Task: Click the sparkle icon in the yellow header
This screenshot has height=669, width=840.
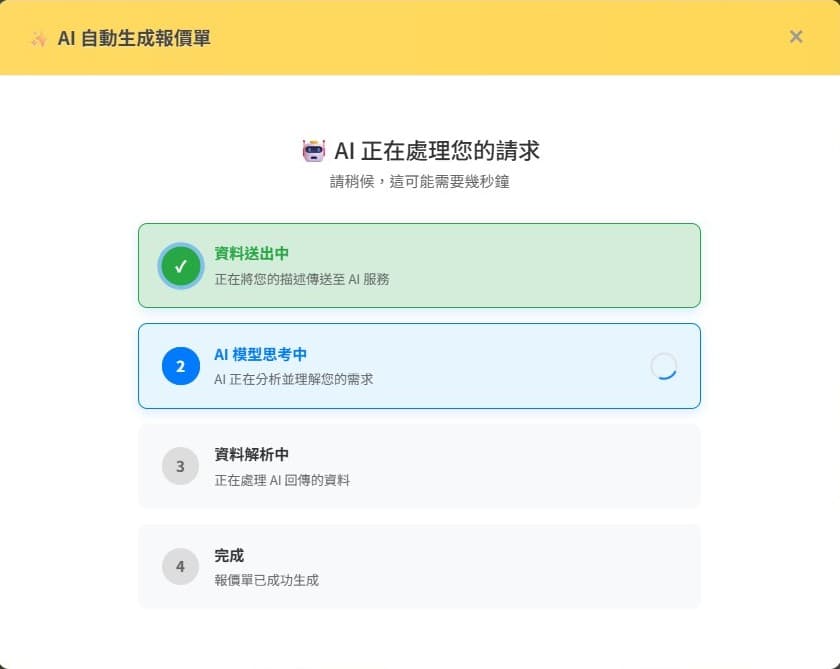Action: 38,37
